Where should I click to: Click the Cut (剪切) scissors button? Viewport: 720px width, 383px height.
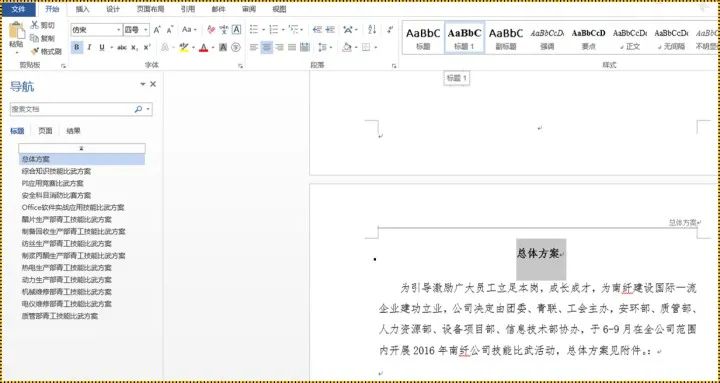[x=43, y=25]
